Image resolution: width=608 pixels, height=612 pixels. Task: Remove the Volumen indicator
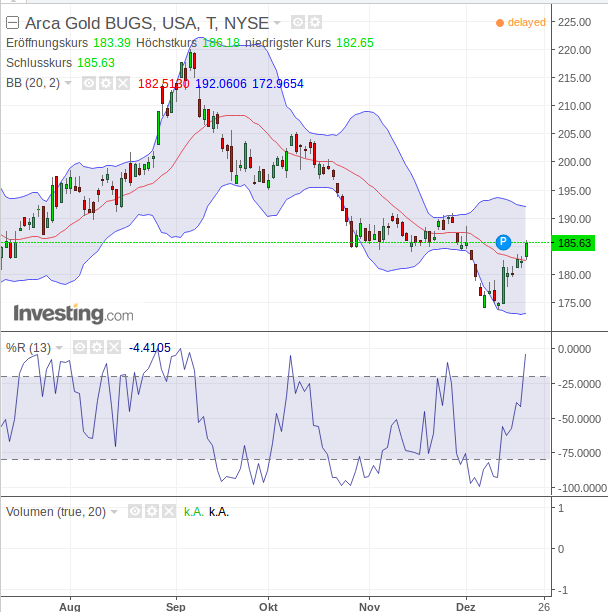click(169, 511)
